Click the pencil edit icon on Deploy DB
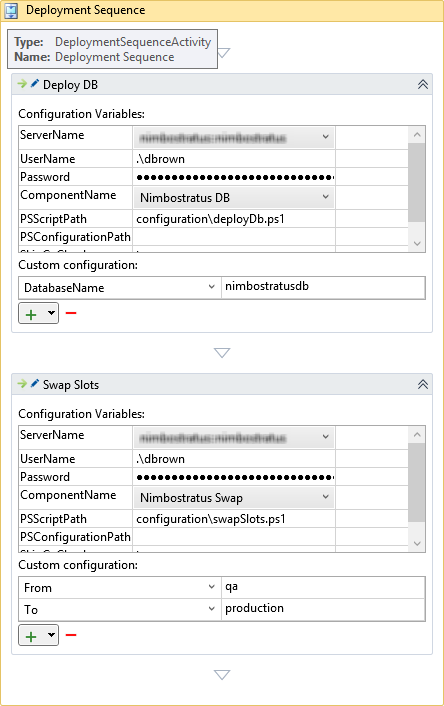444x706 pixels. click(x=34, y=84)
